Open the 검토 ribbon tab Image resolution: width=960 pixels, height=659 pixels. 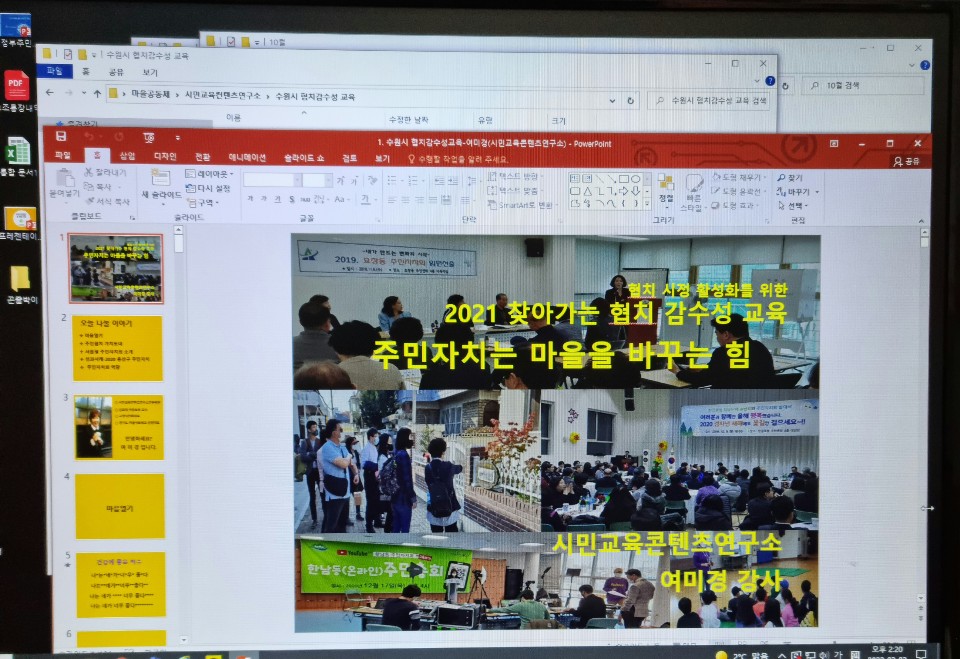(x=350, y=158)
